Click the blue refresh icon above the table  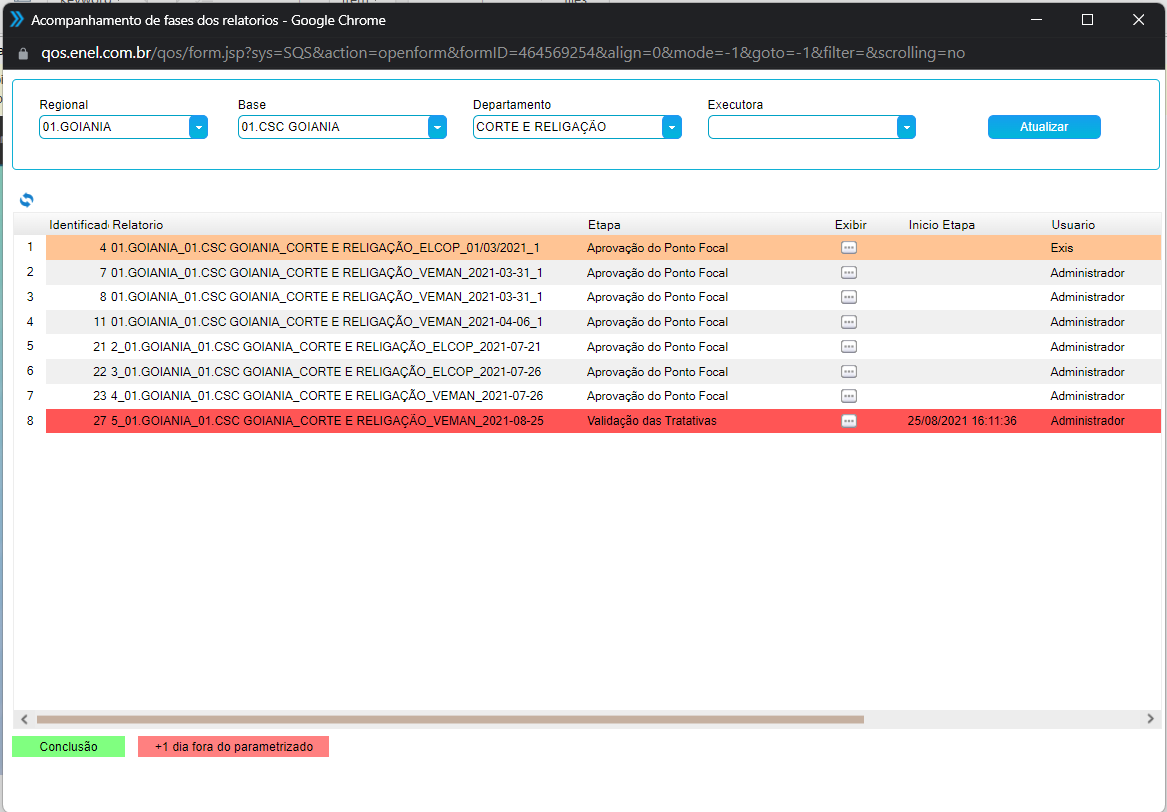coord(26,200)
